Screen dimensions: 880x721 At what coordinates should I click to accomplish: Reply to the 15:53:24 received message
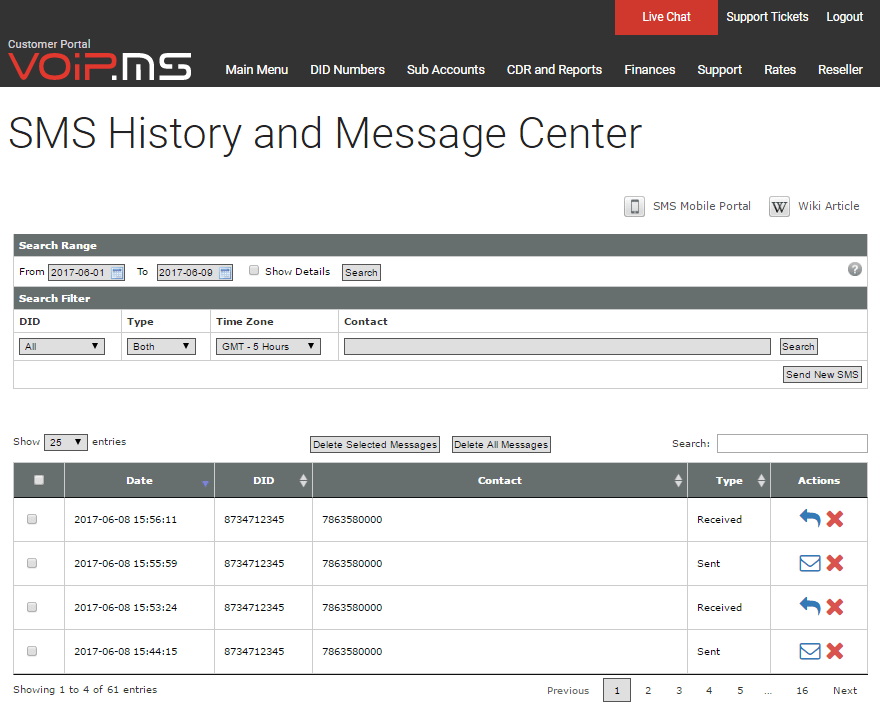[808, 606]
